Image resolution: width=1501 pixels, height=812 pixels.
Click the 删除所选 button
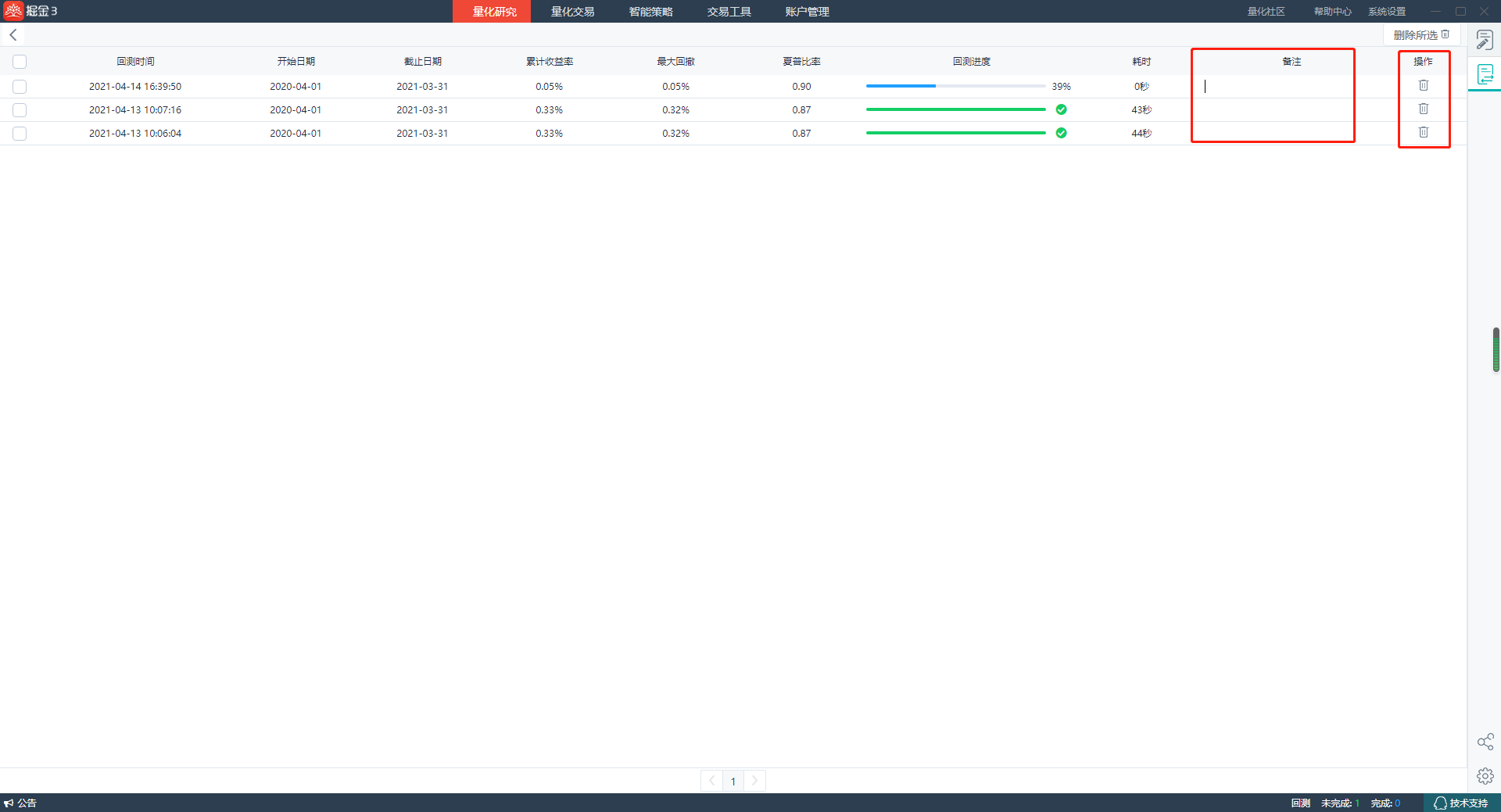pos(1421,35)
